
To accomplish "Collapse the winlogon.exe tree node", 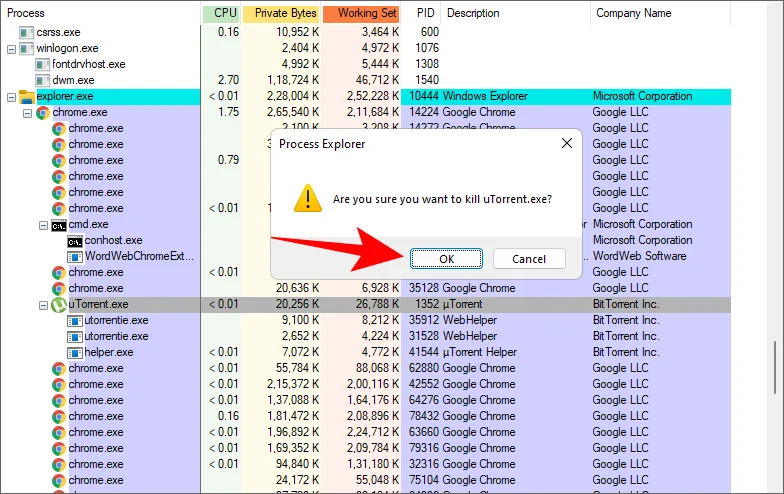I will [11, 48].
